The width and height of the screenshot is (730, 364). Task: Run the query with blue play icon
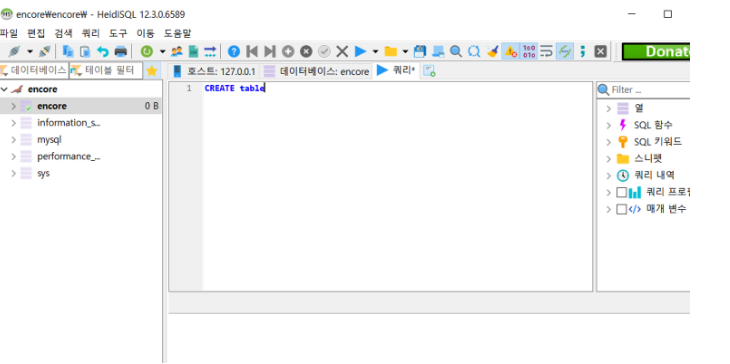point(360,51)
